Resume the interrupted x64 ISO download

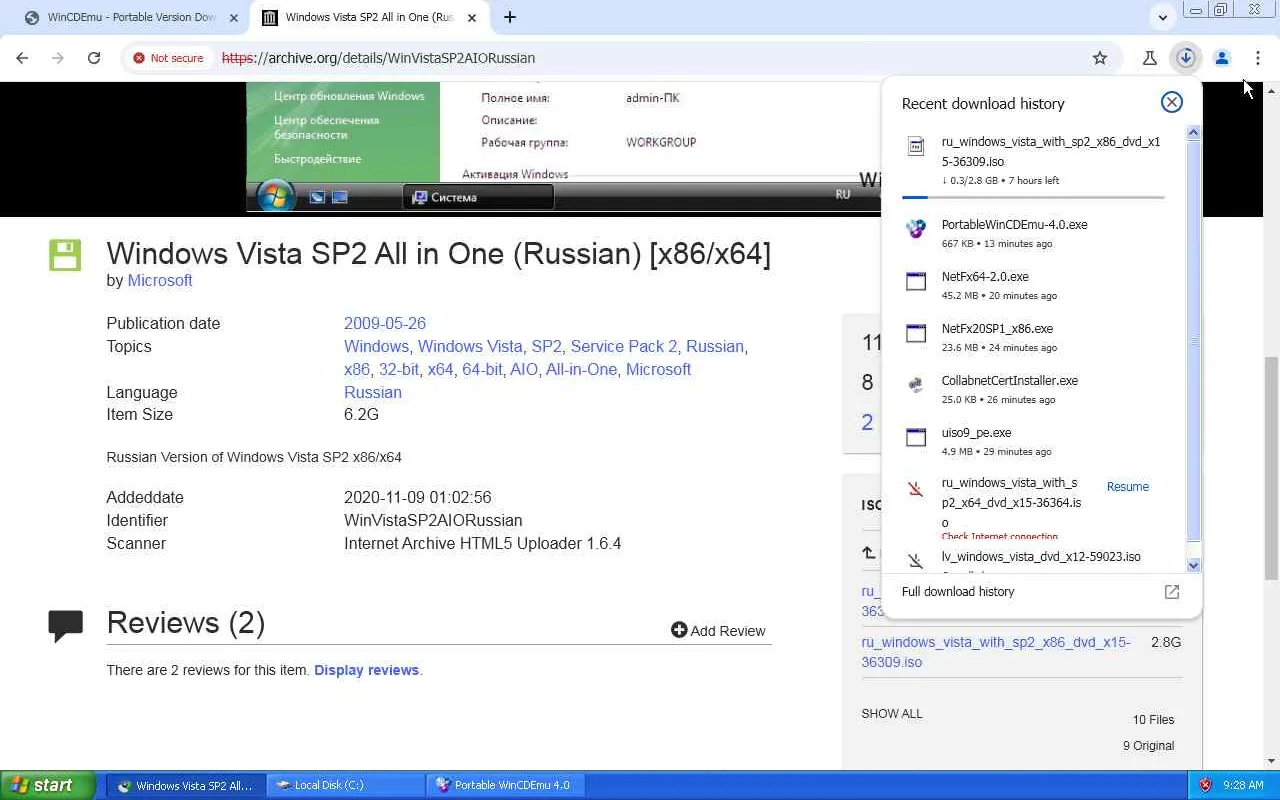tap(1128, 487)
